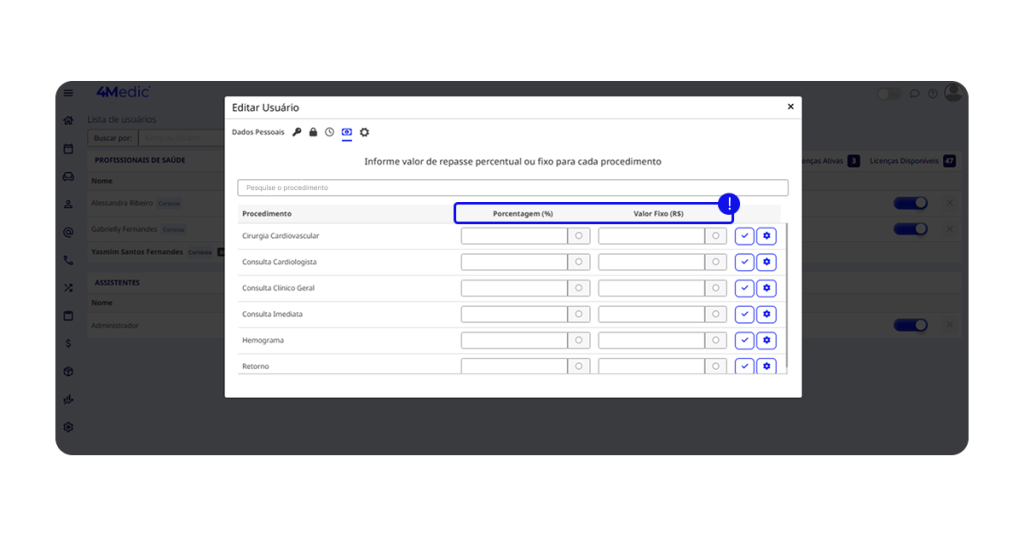Viewport: 1024px width, 537px height.
Task: Select percentage radio for Hemograma
Action: click(579, 340)
